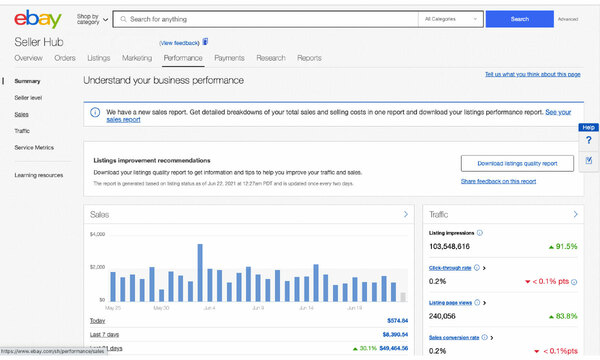Image resolution: width=600 pixels, height=360 pixels.
Task: Click the info icon beside Sales conversion rate
Action: click(484, 337)
